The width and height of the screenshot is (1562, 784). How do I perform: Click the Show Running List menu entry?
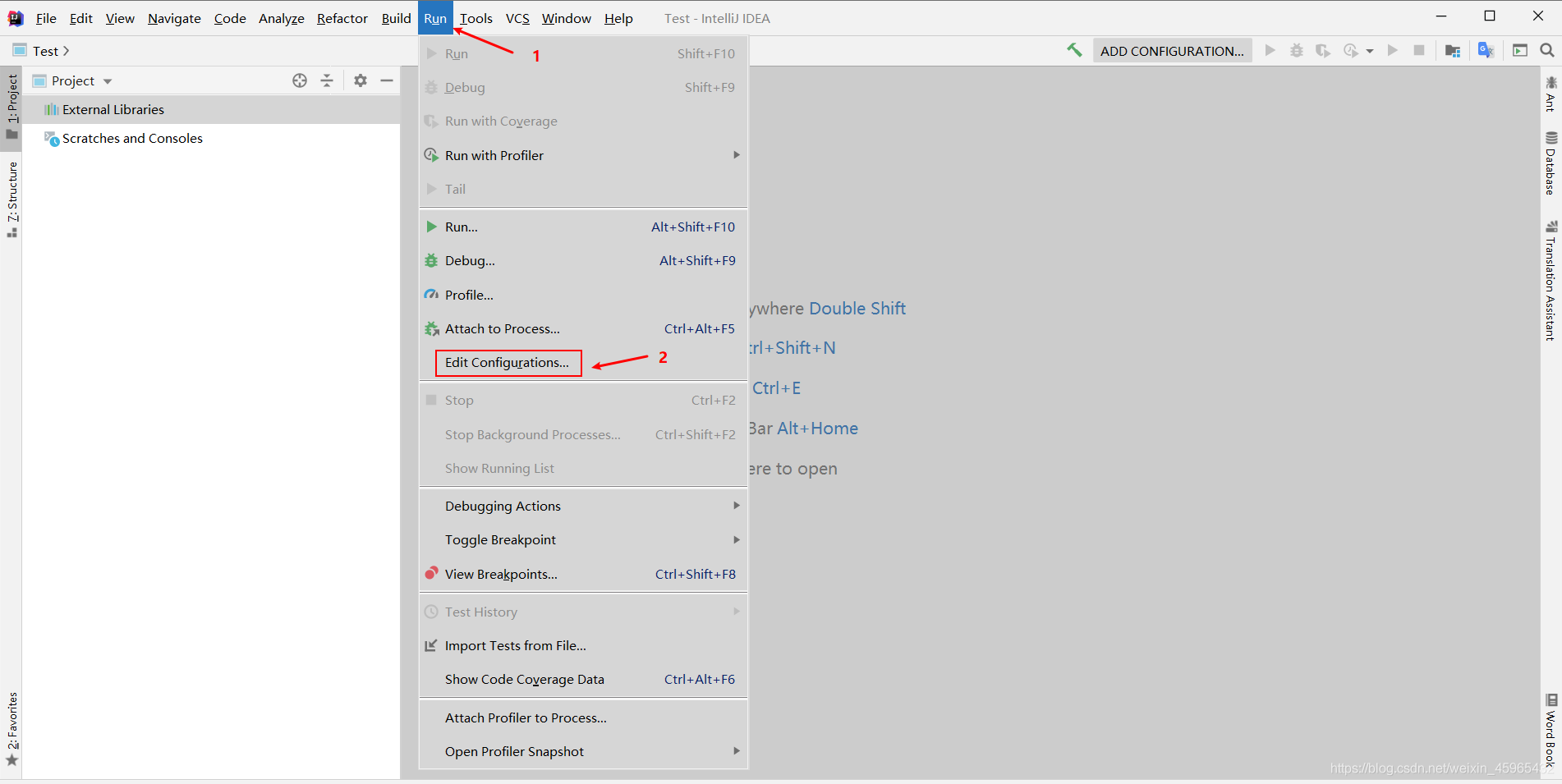(583, 468)
